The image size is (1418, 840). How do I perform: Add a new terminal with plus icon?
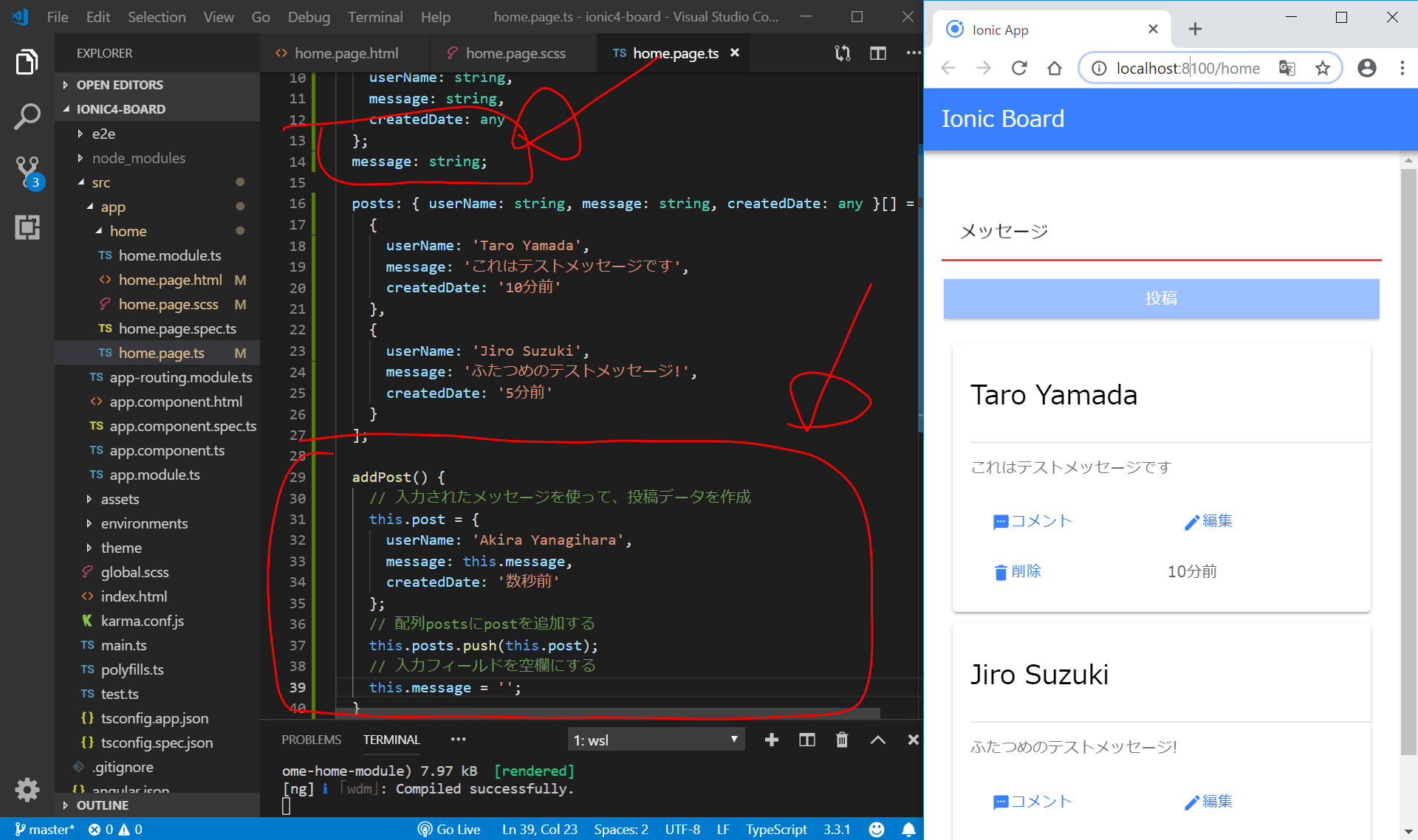772,740
